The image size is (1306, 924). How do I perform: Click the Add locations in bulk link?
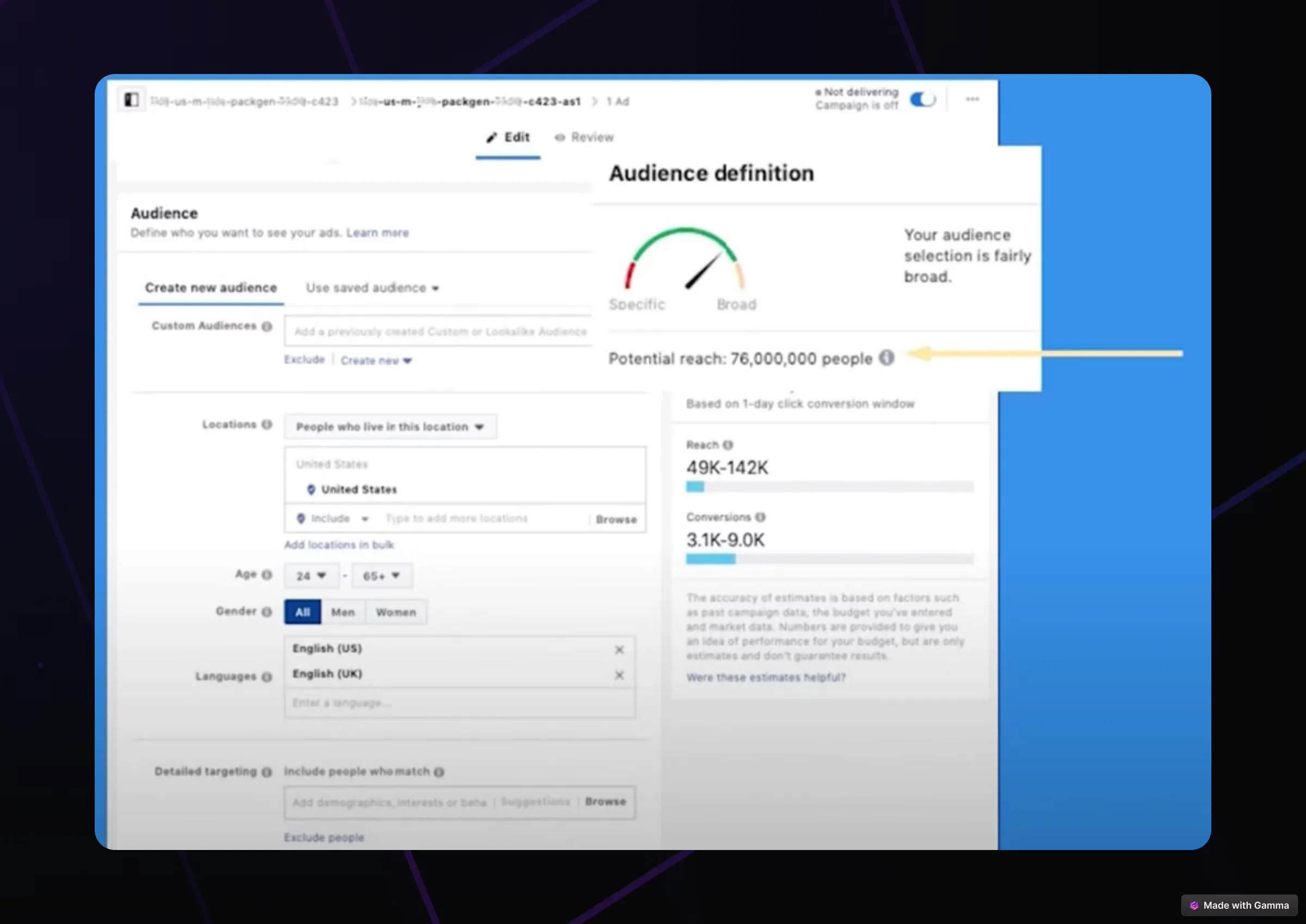(x=338, y=545)
